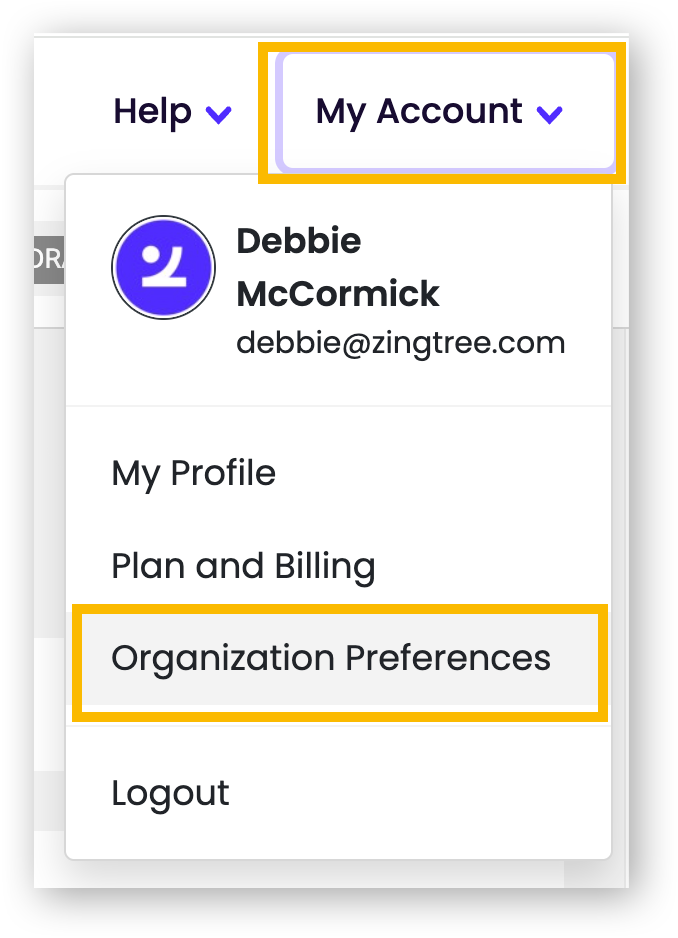Screen dimensions: 678x938
Task: Click "McCormick" surname in profile header
Action: click(x=337, y=294)
